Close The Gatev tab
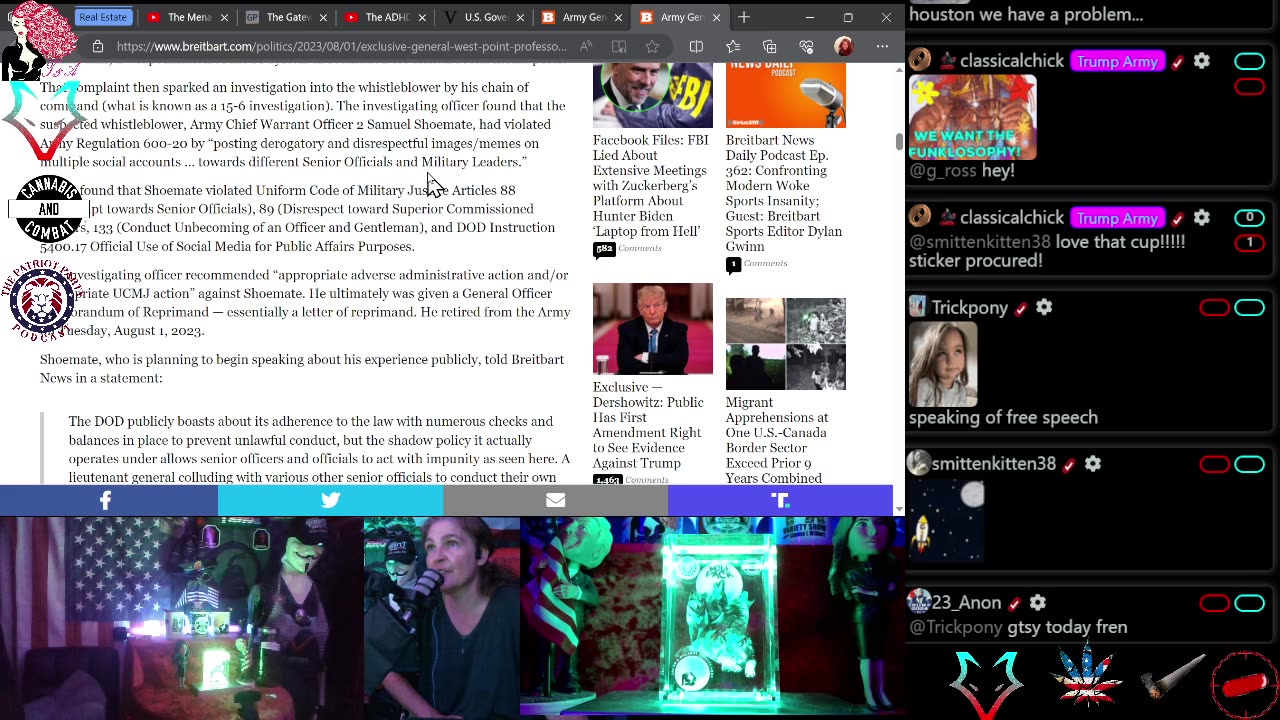 tap(322, 17)
